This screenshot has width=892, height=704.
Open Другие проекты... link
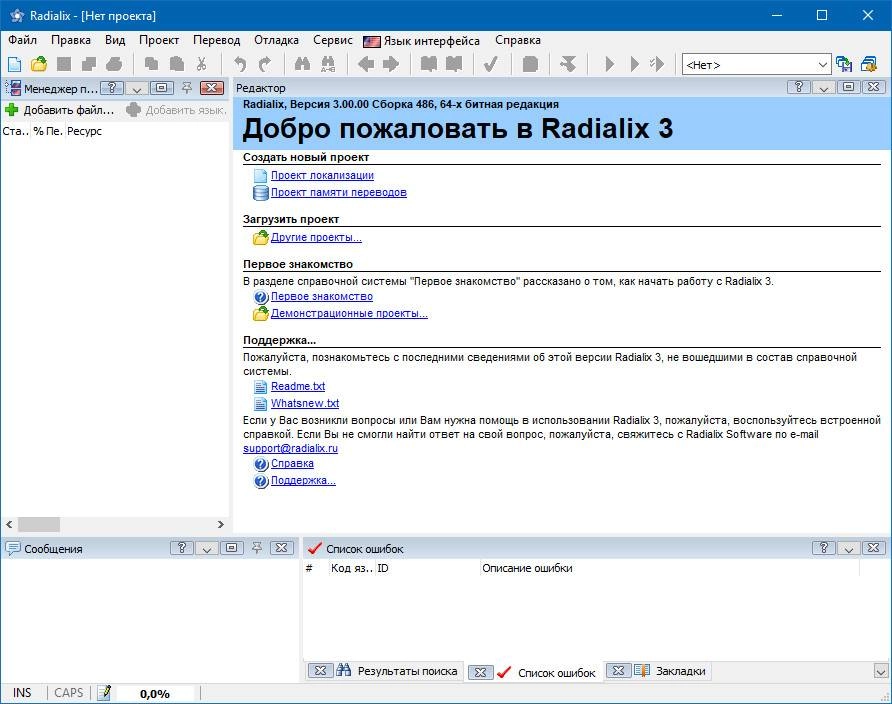(x=316, y=237)
